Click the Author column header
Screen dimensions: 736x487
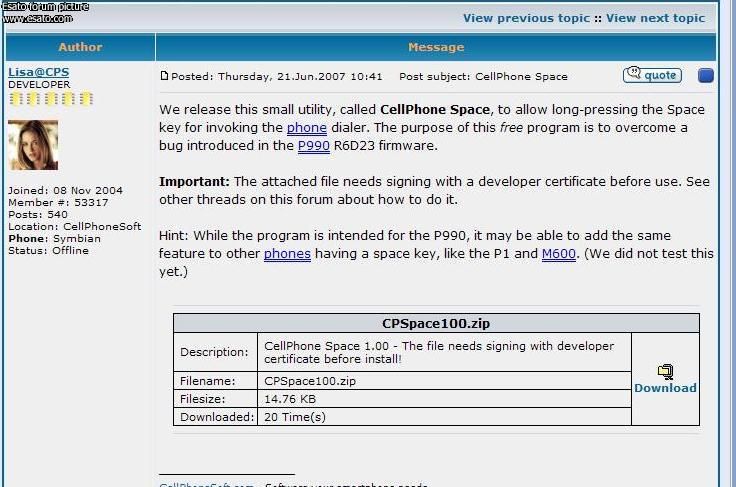[x=80, y=47]
